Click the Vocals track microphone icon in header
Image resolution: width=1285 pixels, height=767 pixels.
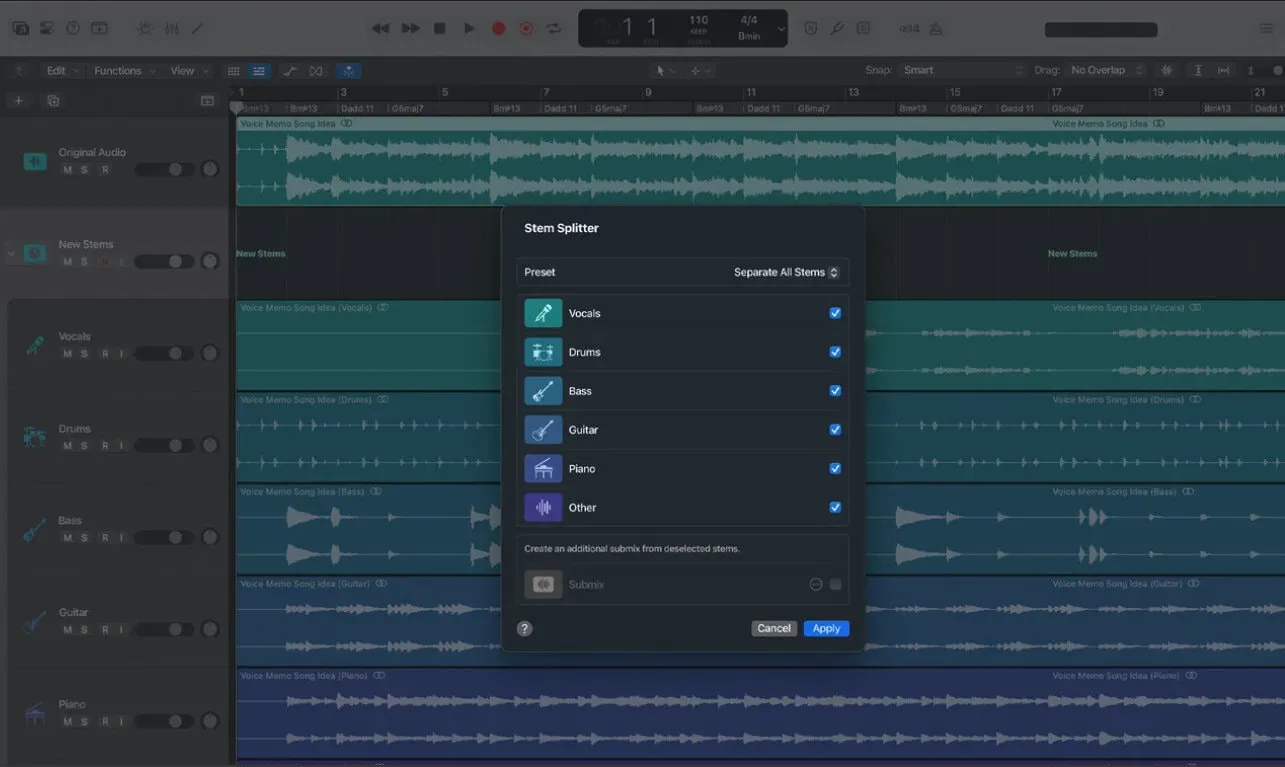coord(35,346)
